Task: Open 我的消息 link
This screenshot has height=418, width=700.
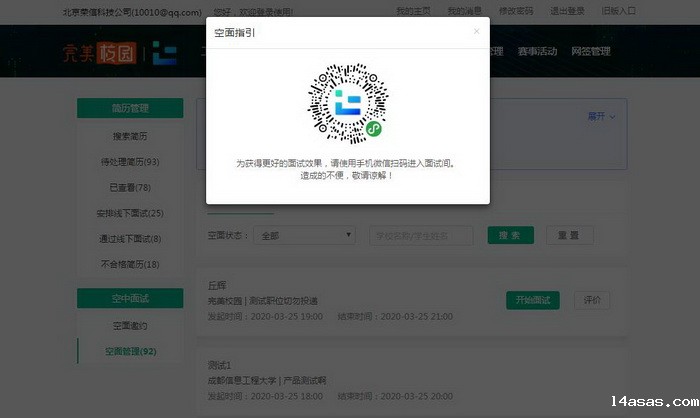Action: 464,11
